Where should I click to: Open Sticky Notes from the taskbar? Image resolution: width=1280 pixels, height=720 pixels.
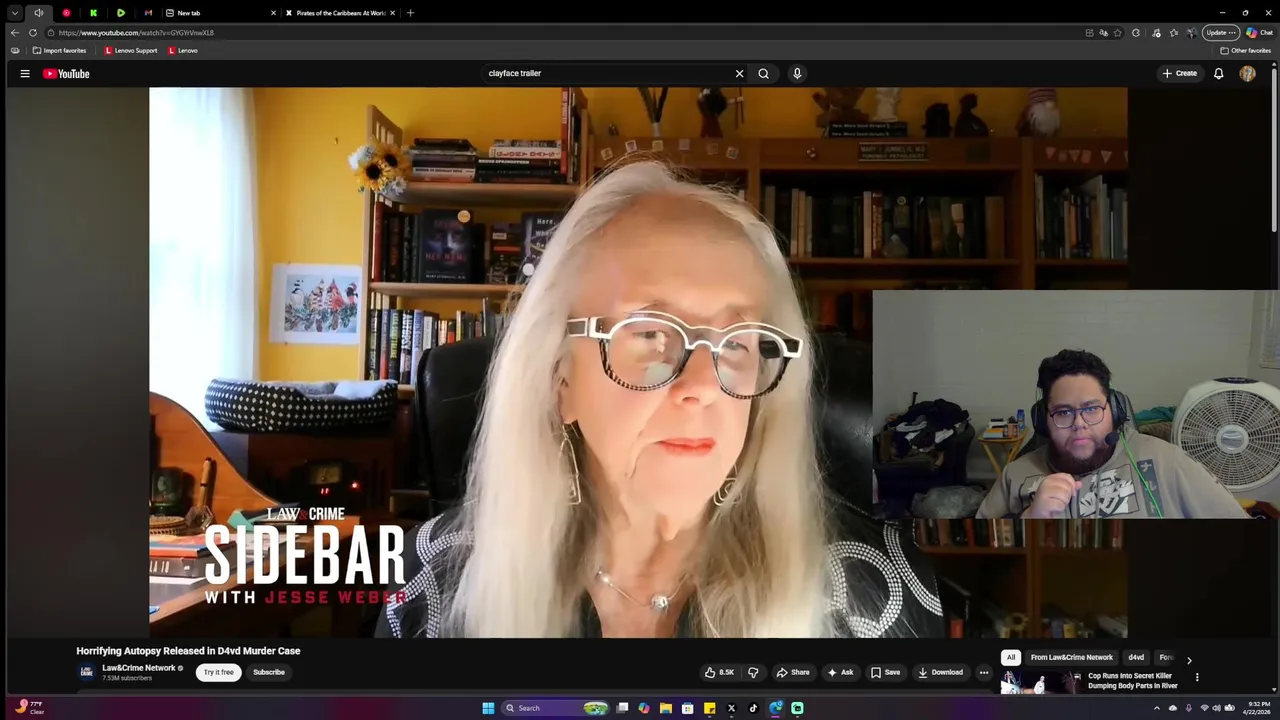pos(709,708)
